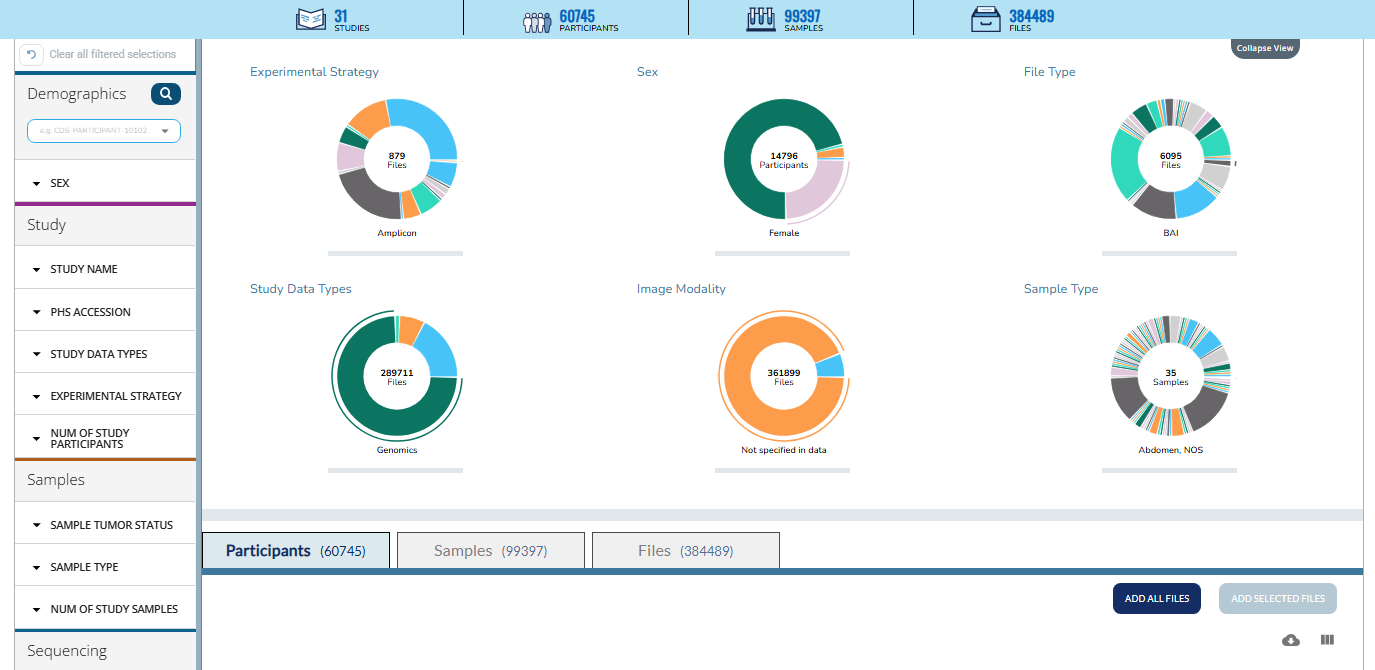1375x670 pixels.
Task: Switch to the Participants tab
Action: 296,551
